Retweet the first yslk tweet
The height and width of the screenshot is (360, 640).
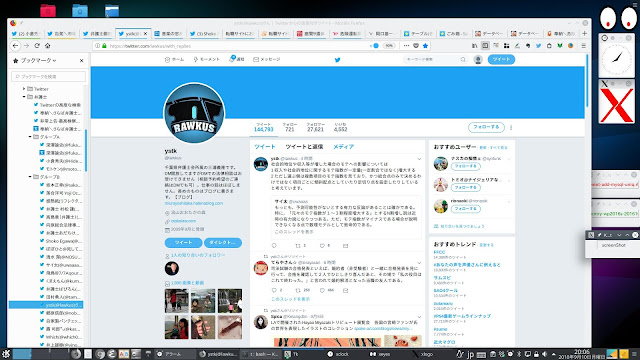pyautogui.click(x=298, y=246)
